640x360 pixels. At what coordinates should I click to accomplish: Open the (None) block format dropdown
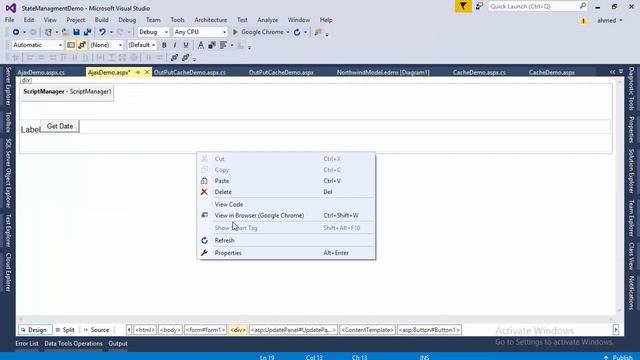(106, 45)
